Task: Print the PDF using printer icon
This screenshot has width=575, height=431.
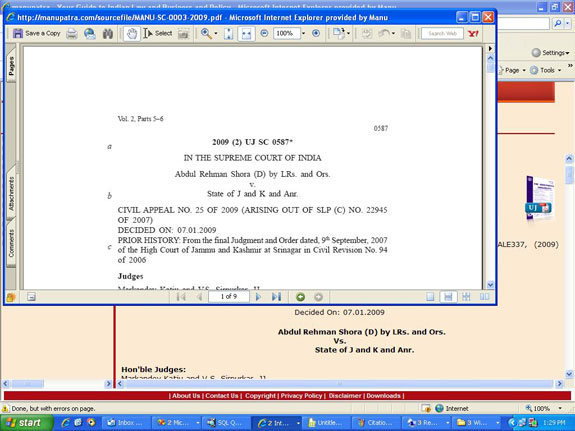Action: click(72, 34)
